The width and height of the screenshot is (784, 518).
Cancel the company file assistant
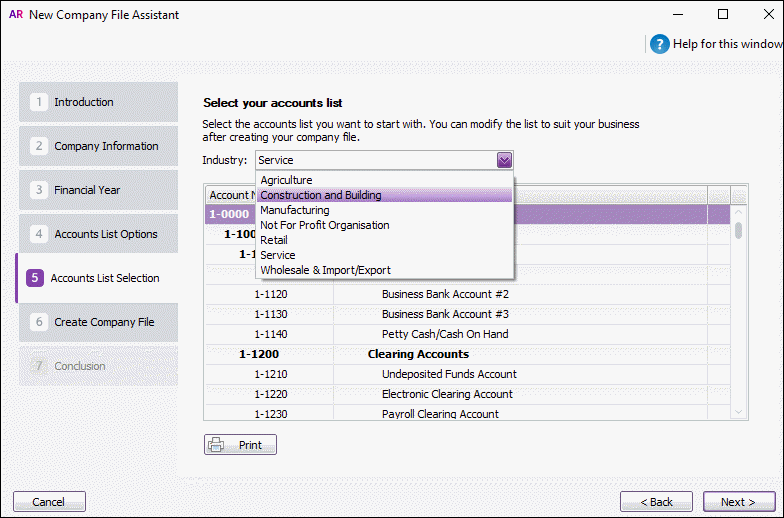(49, 502)
